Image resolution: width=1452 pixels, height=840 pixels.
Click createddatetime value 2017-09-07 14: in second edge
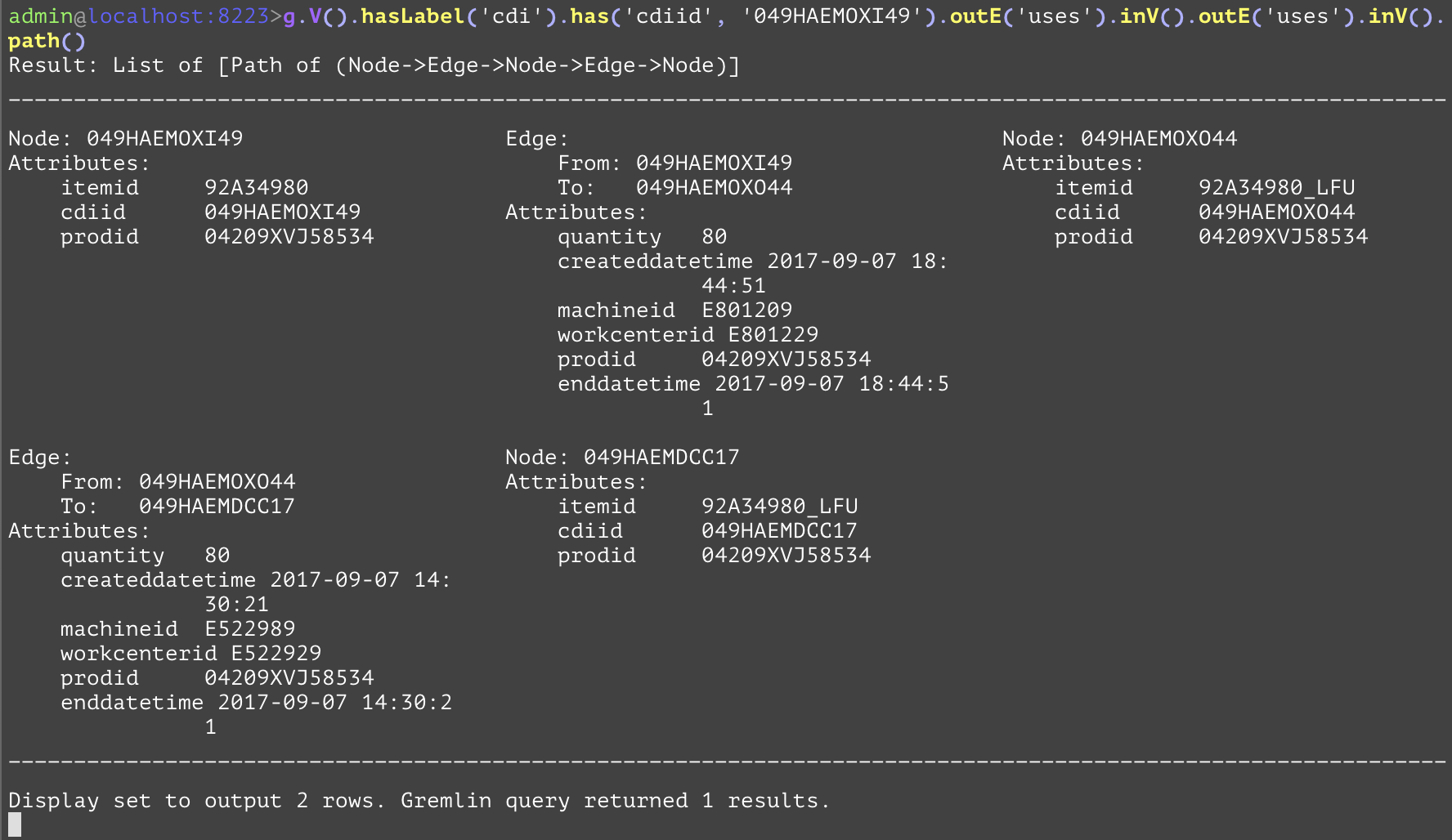[x=360, y=580]
